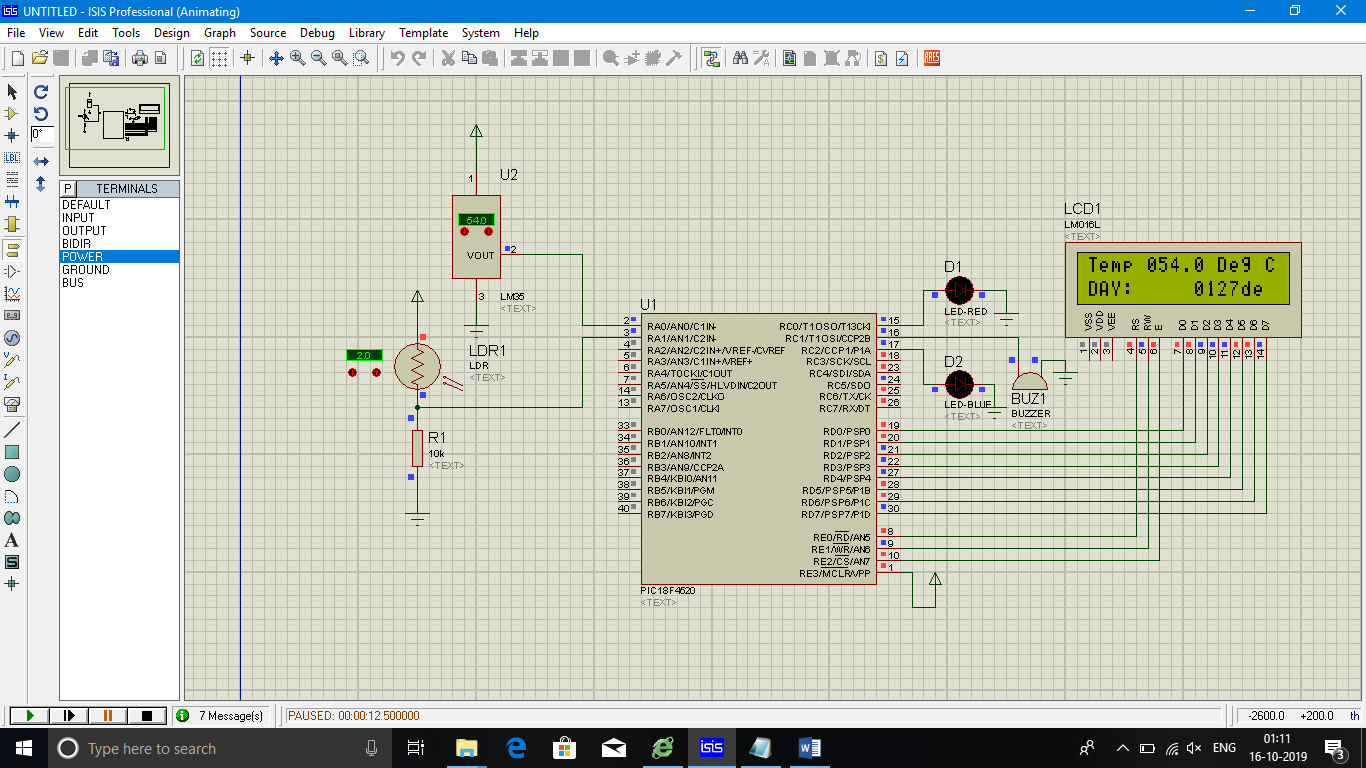
Task: Select wire label (LBL) mode
Action: (x=12, y=158)
